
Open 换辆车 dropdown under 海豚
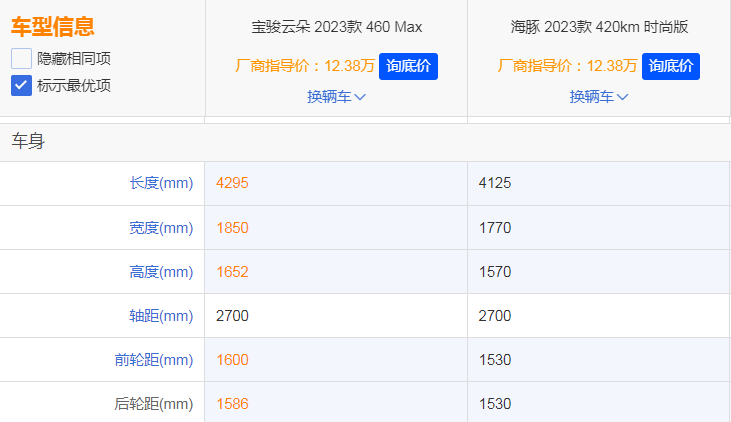(599, 97)
